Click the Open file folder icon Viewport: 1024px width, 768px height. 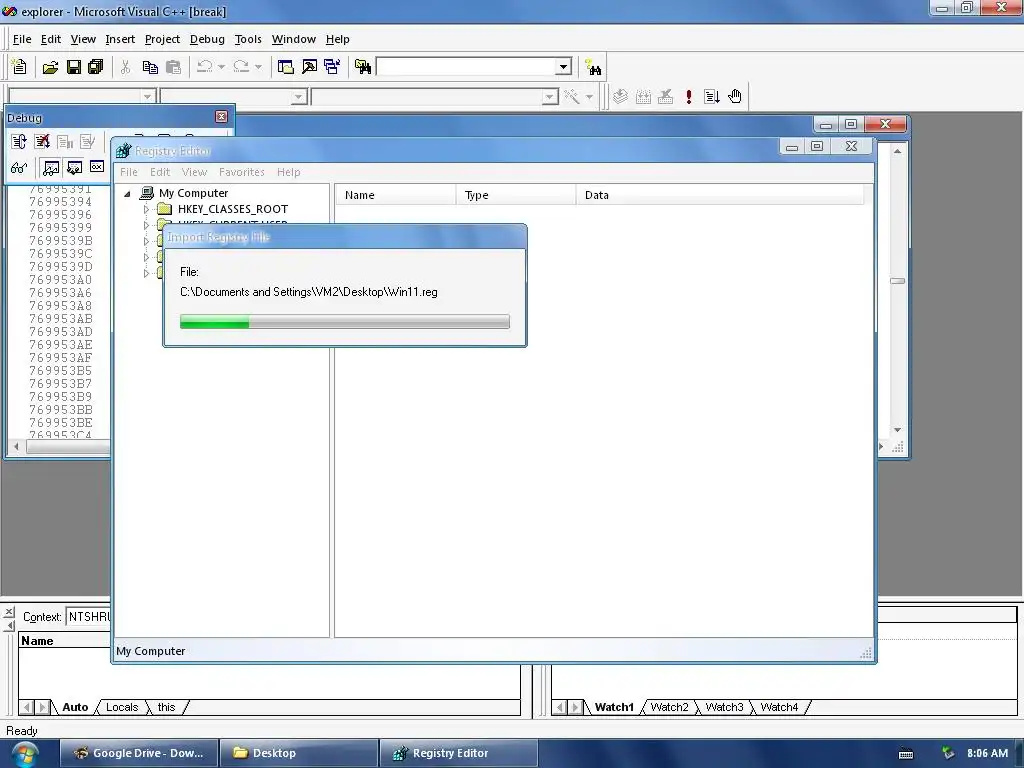pos(50,67)
